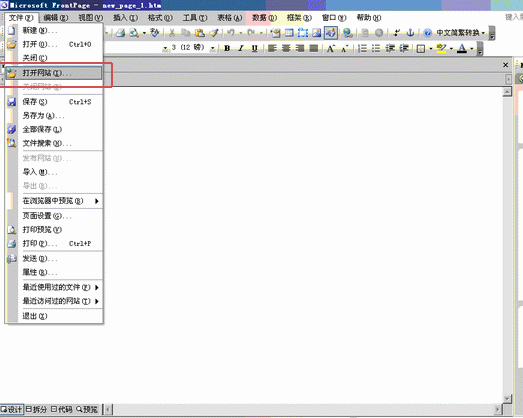Viewport: 523px width, 418px height.
Task: Click the vertical scrollbar up arrow
Action: tap(507, 91)
